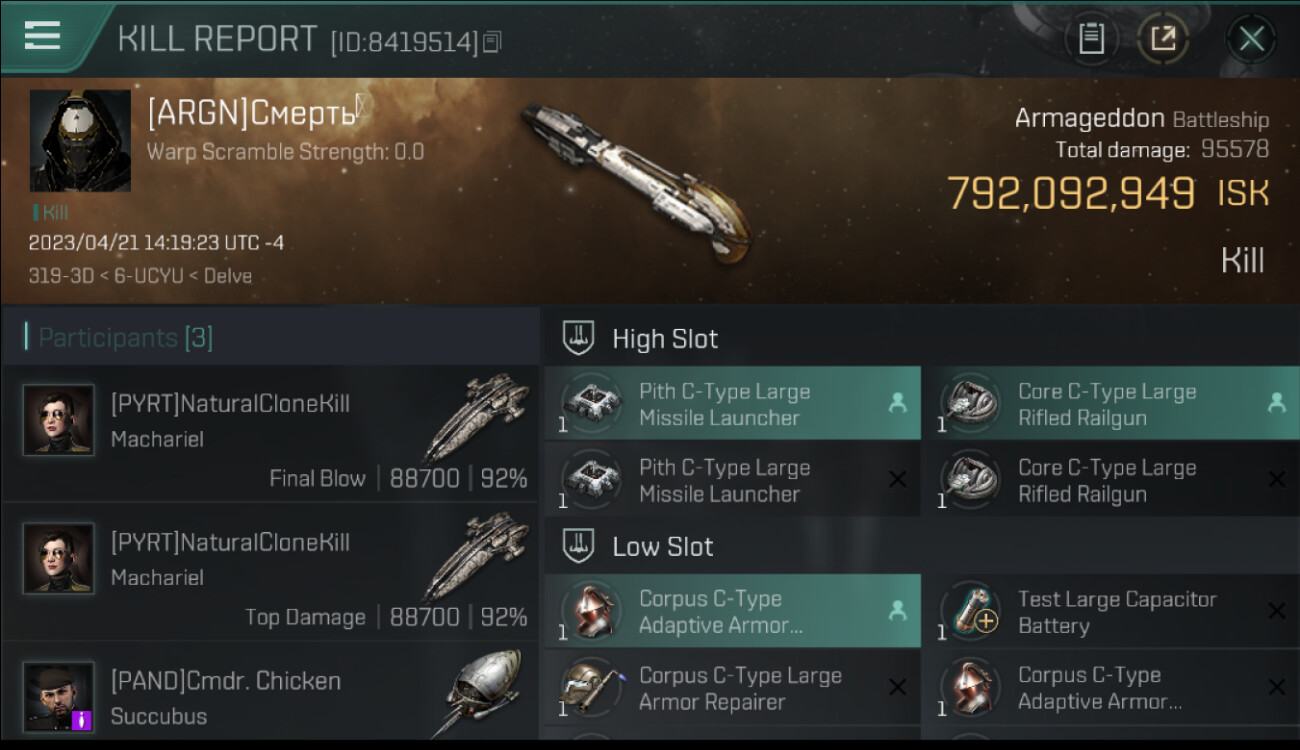Click Corpus C-Type Large Armor Repairer icon

tap(591, 688)
